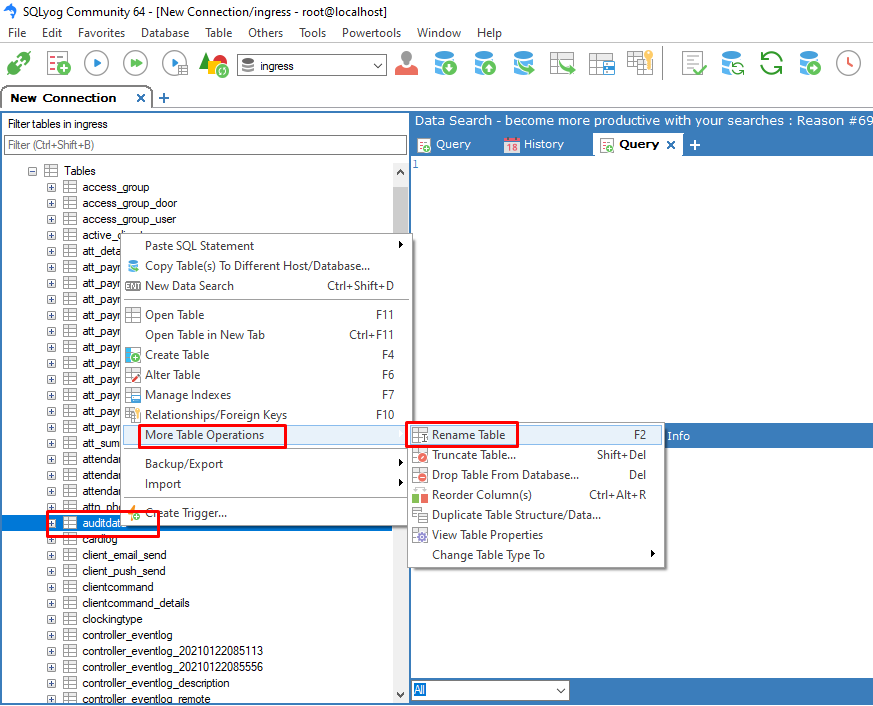Image resolution: width=873 pixels, height=706 pixels.
Task: Open the Database menu
Action: (165, 33)
